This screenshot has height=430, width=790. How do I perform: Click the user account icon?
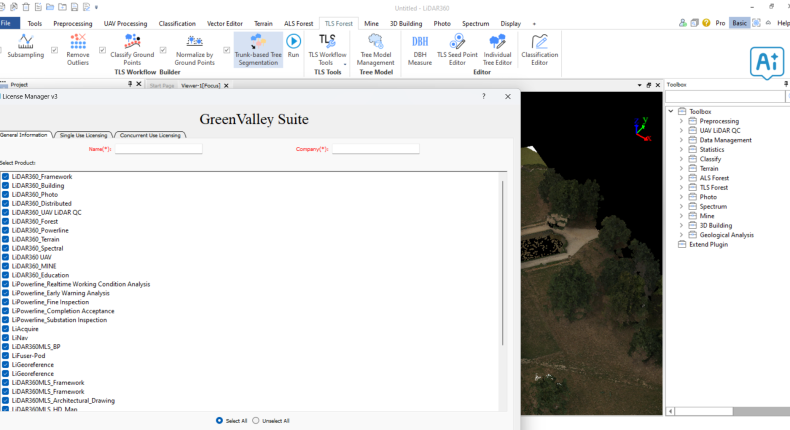point(682,23)
